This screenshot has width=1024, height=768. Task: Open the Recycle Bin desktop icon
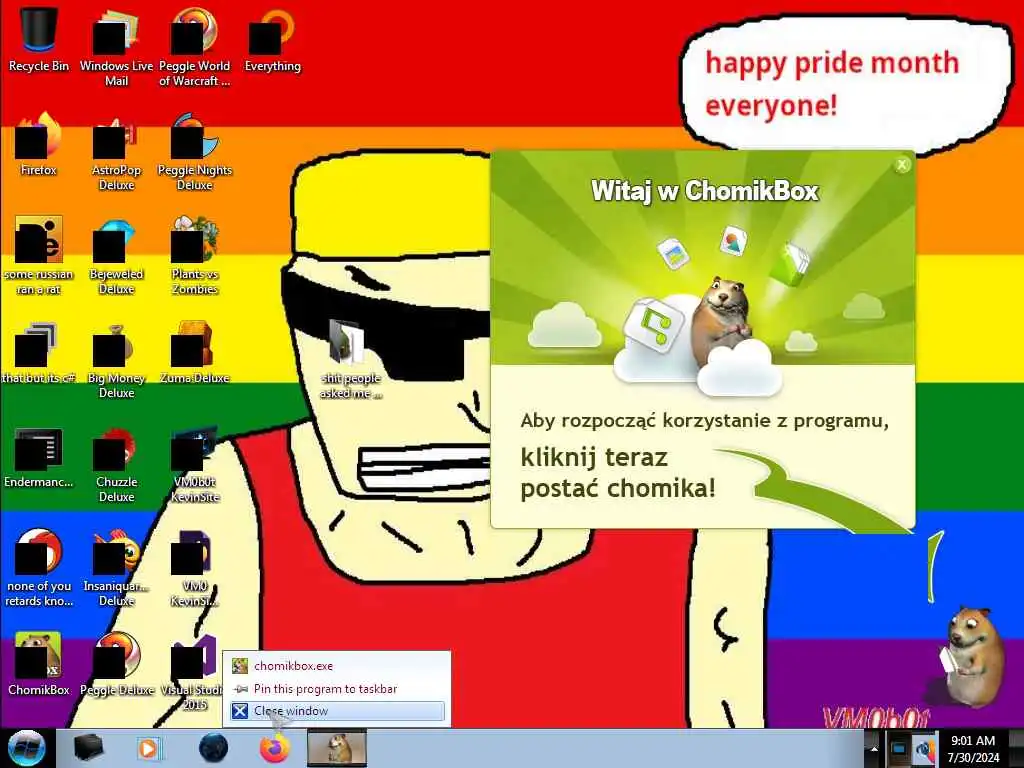tap(39, 39)
